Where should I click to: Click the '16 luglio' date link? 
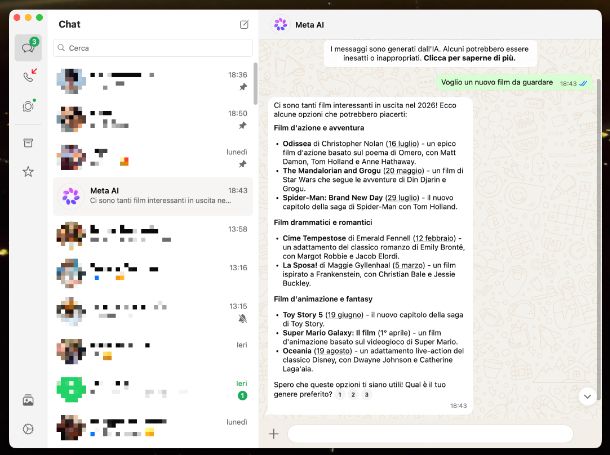(x=402, y=144)
